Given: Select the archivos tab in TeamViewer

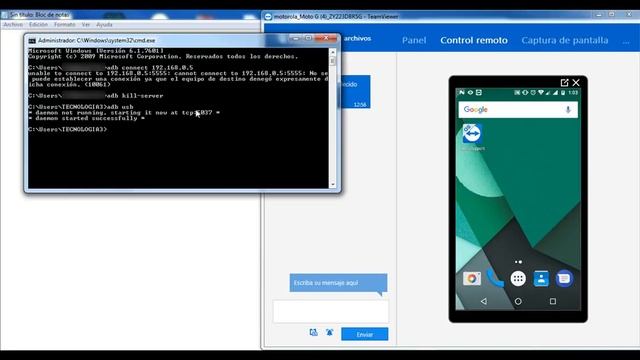Looking at the screenshot, I should click(357, 38).
